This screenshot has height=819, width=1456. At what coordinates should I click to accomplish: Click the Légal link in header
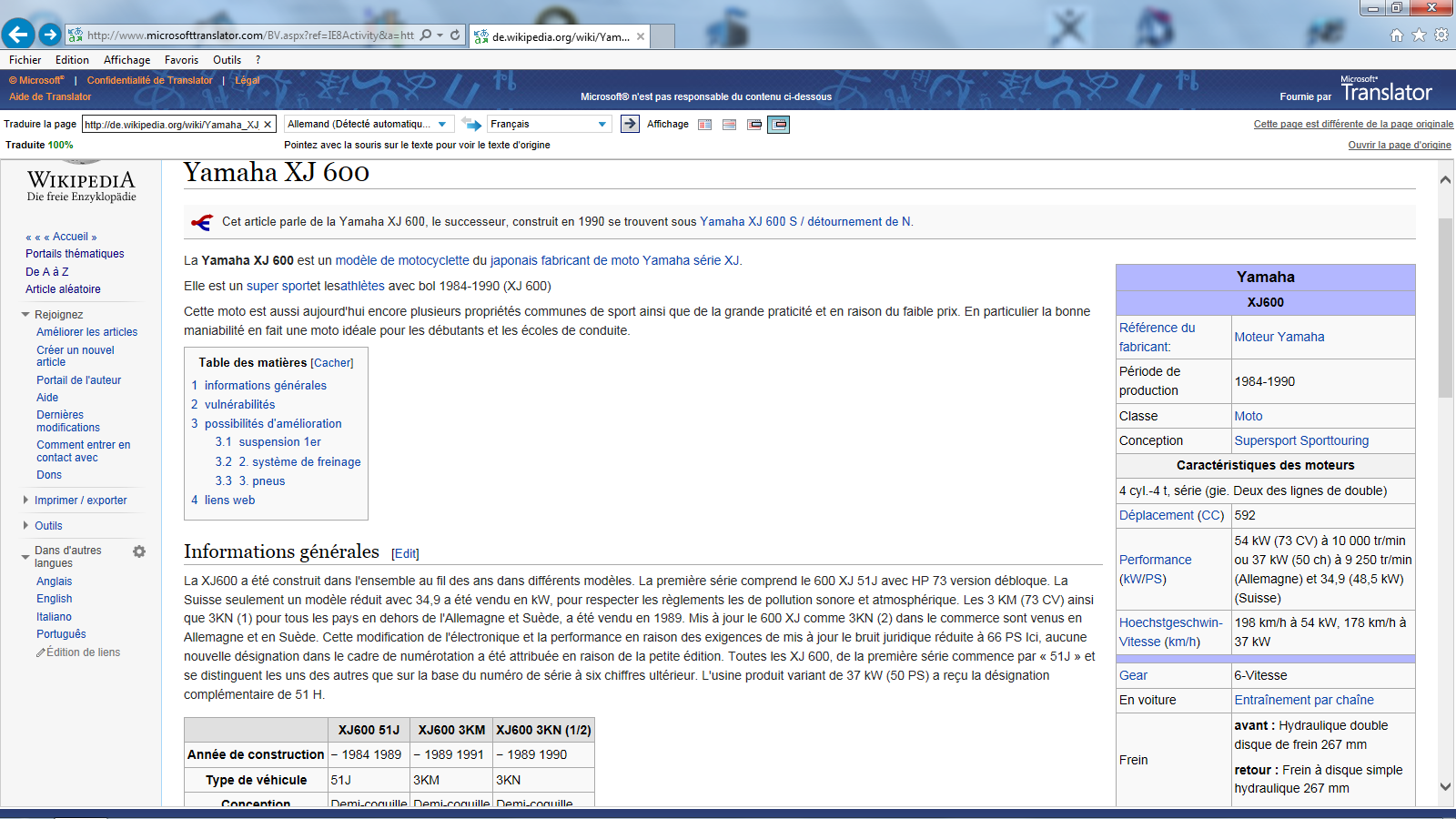pos(248,80)
